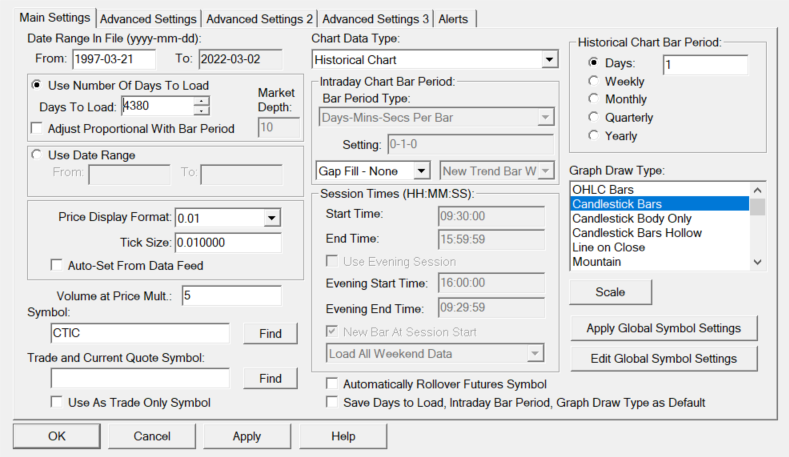
Task: Click Find next to the Symbol field
Action: point(270,333)
